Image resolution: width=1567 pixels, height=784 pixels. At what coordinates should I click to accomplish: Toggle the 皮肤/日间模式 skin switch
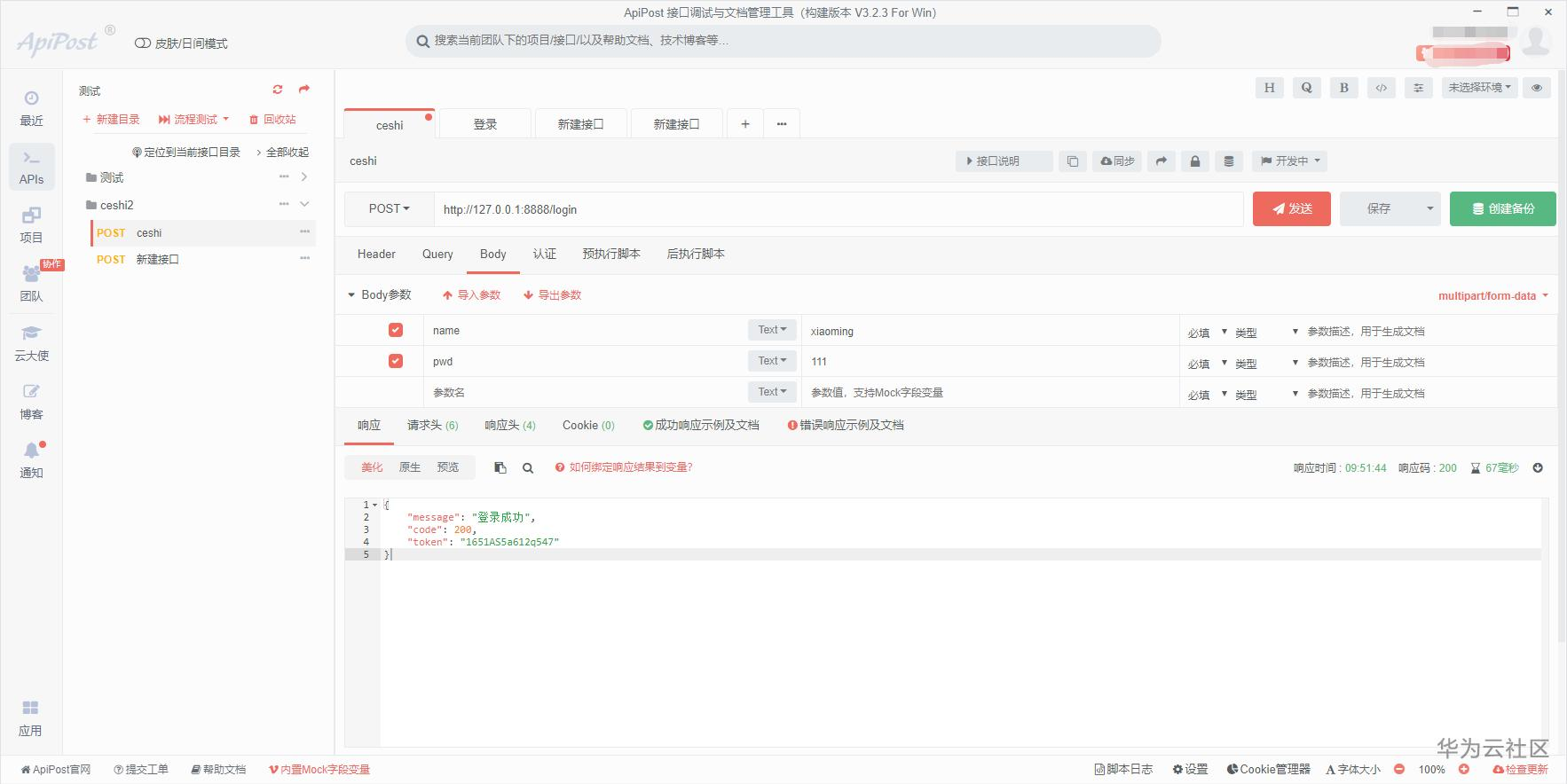tap(142, 43)
